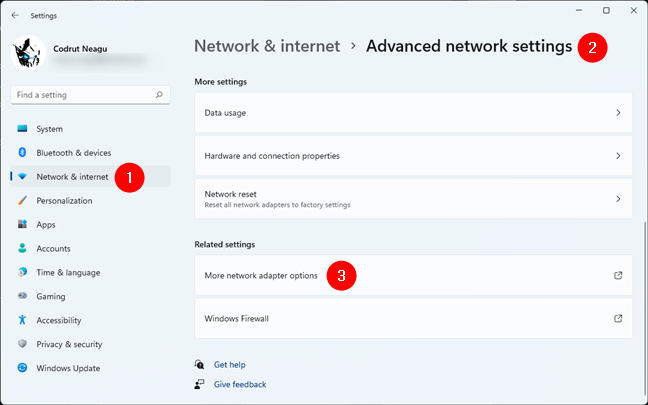648x405 pixels.
Task: Open Windows Update settings
Action: pyautogui.click(x=91, y=368)
